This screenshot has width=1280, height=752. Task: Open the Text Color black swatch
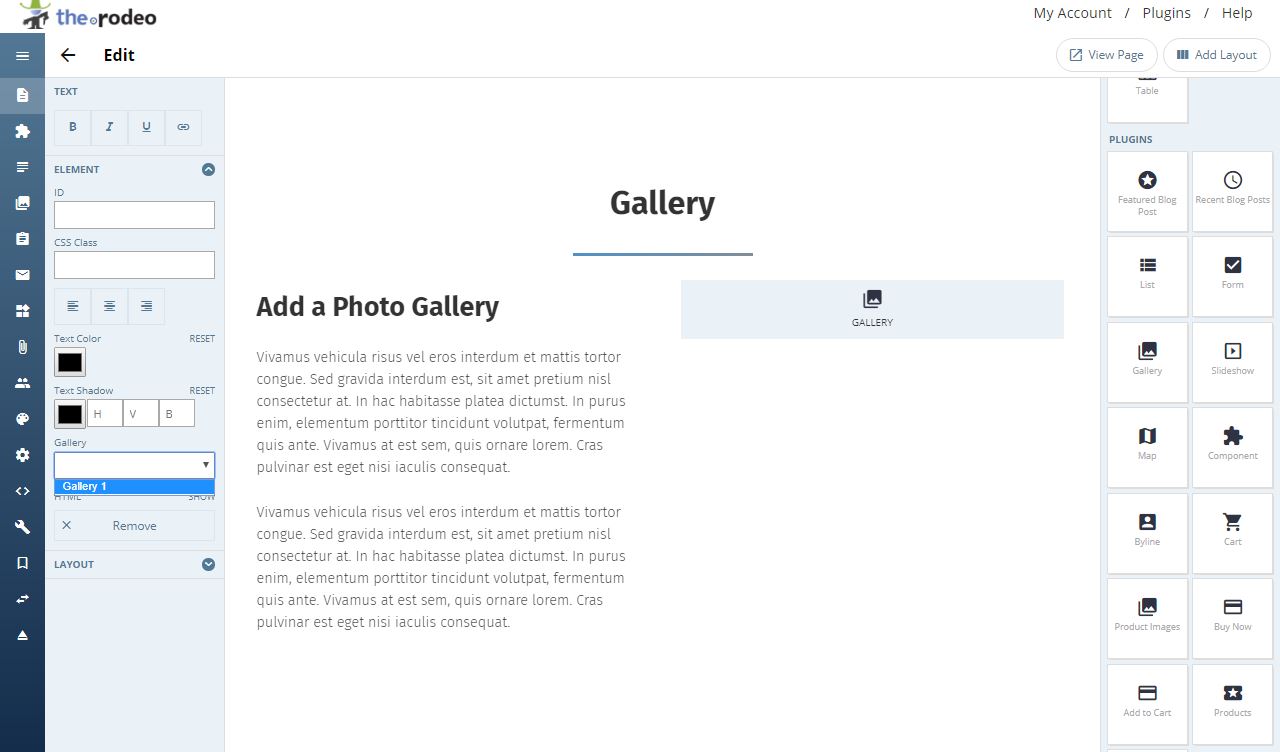click(70, 362)
